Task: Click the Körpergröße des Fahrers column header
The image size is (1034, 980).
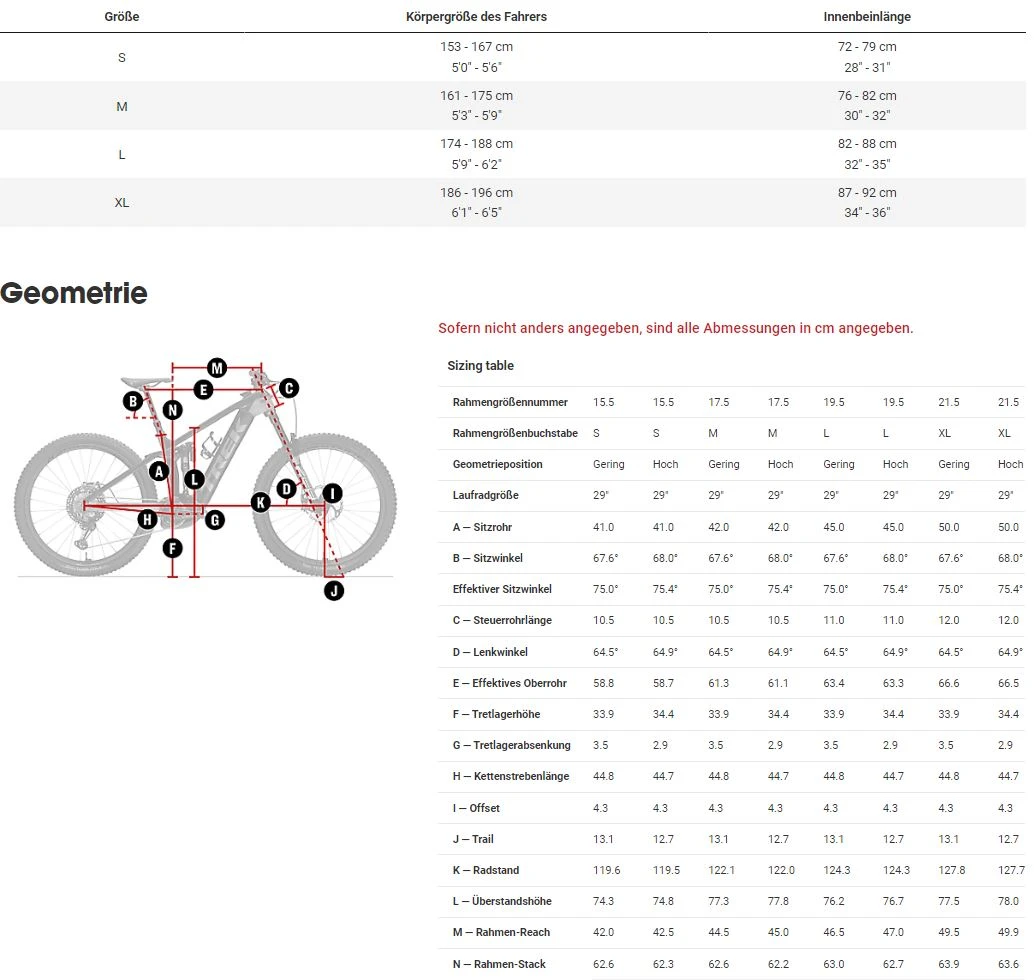Action: (x=476, y=17)
